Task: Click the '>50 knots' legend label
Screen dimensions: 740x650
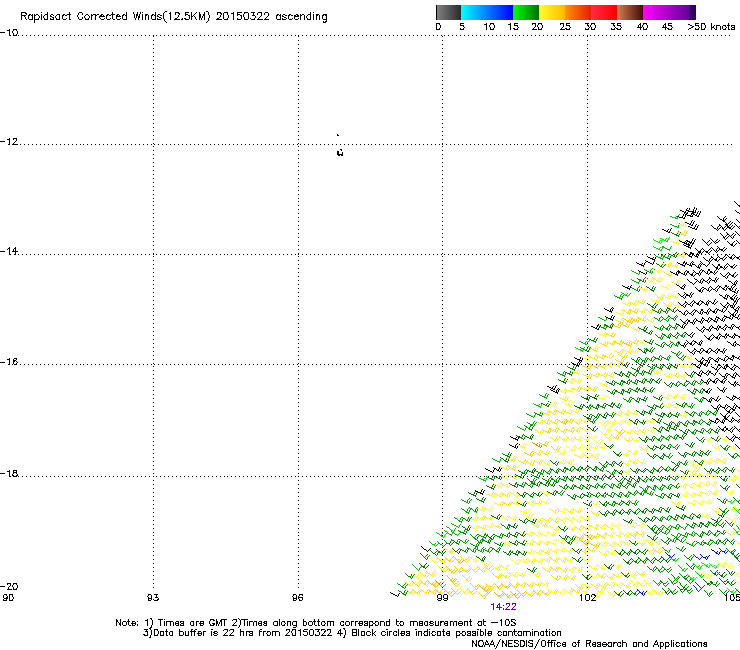Action: tap(711, 27)
